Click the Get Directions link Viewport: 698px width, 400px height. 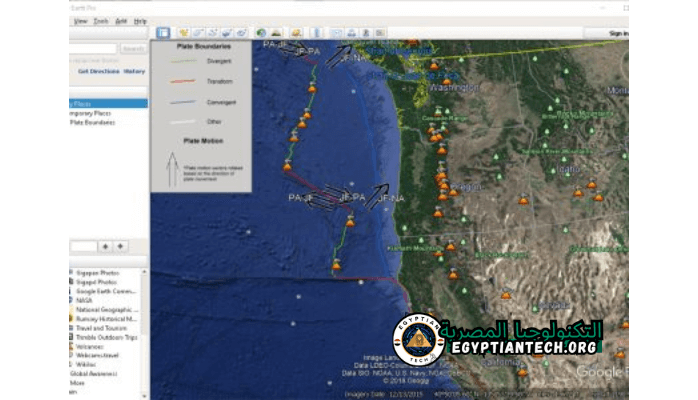click(99, 71)
